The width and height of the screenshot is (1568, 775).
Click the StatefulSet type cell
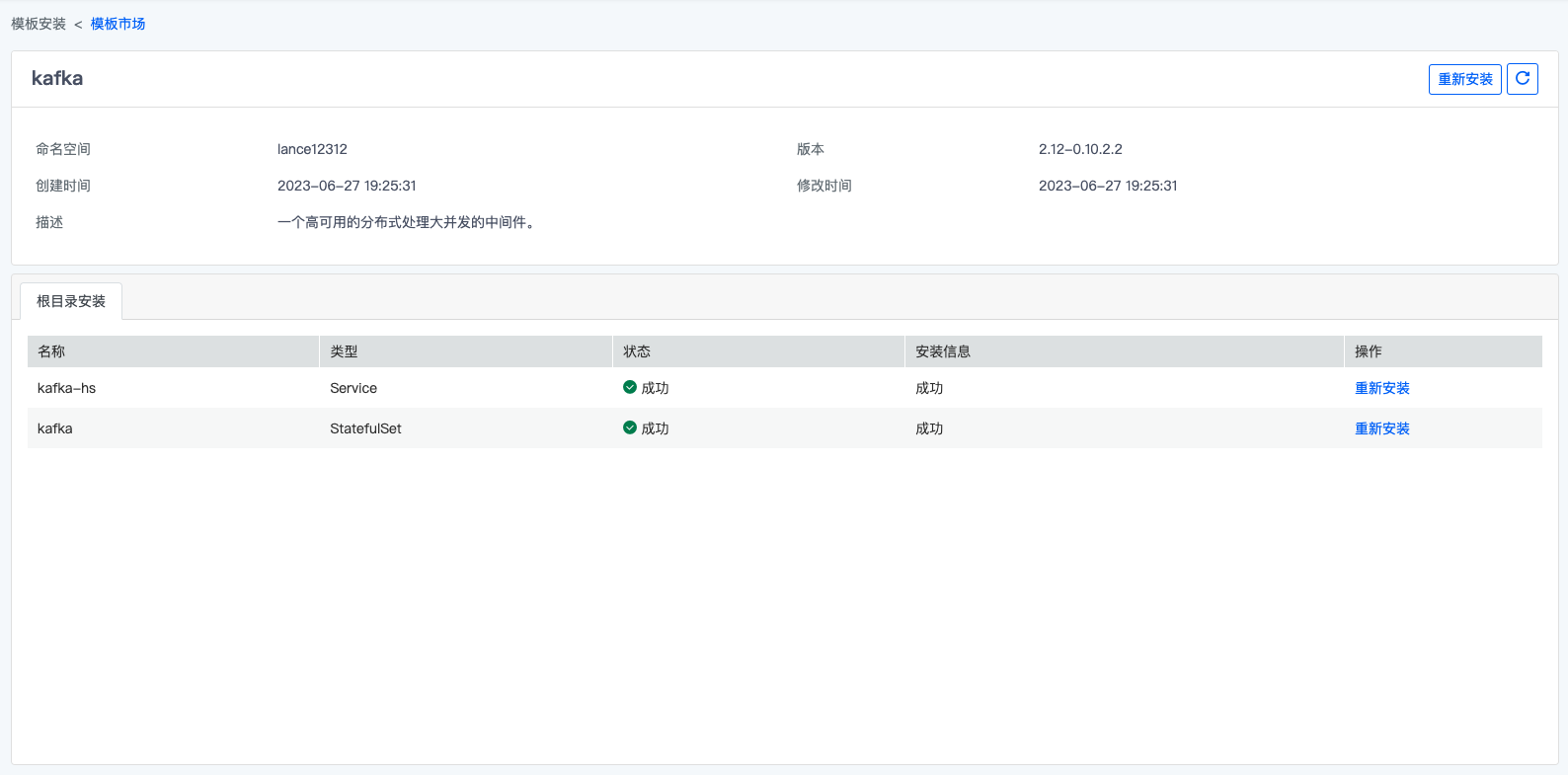click(365, 428)
